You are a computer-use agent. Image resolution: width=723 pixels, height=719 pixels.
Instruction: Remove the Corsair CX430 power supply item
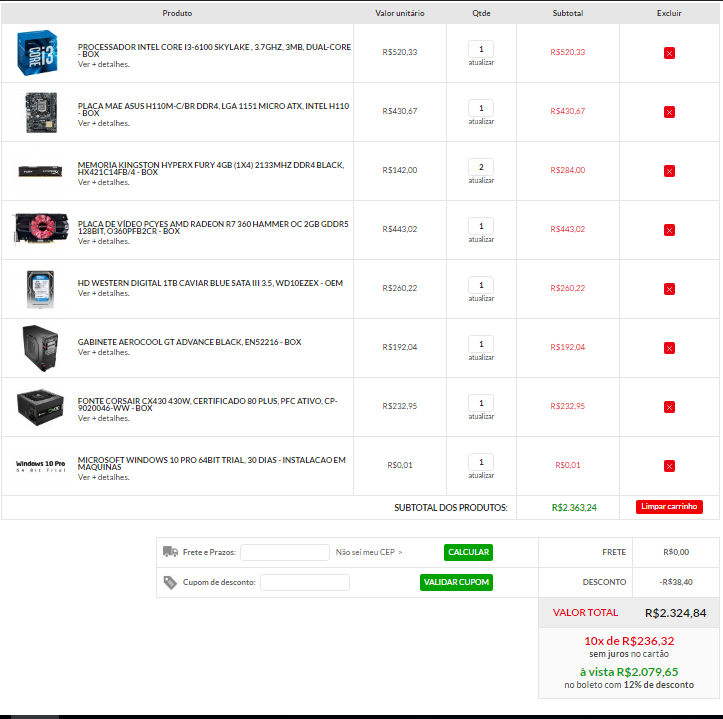pyautogui.click(x=669, y=407)
